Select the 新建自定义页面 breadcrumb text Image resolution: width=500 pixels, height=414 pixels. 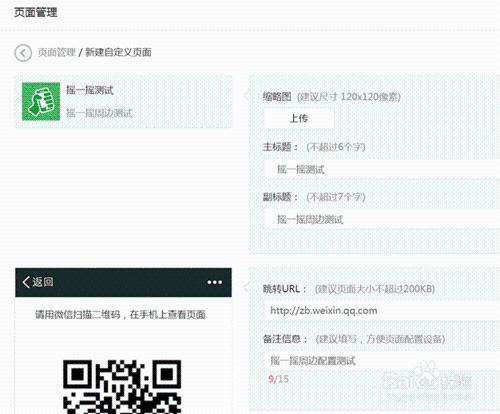click(118, 52)
